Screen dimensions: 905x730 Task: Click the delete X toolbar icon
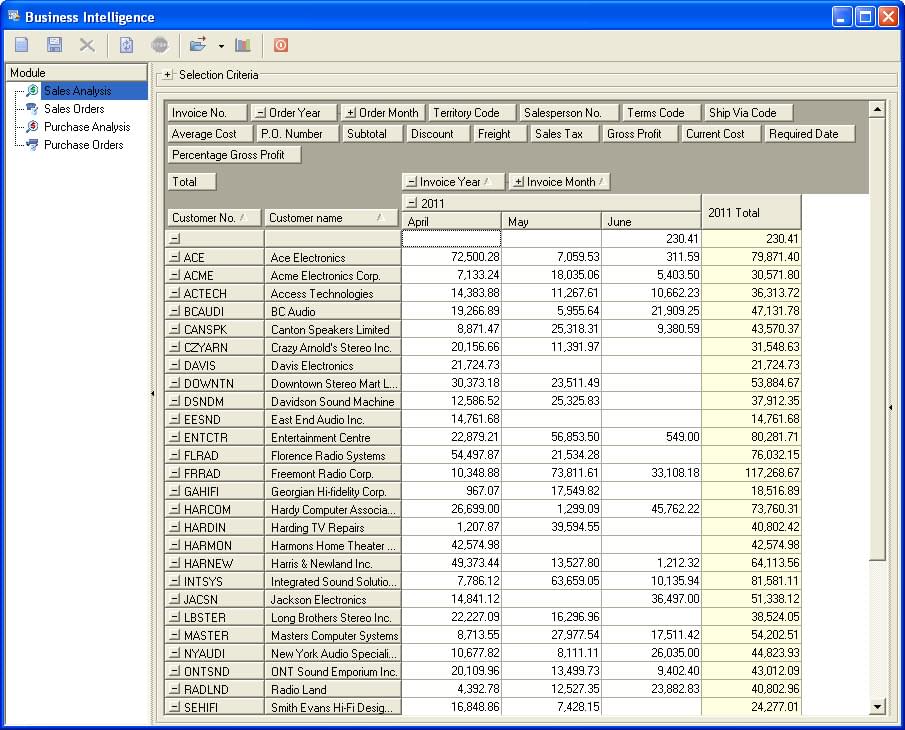tap(87, 45)
